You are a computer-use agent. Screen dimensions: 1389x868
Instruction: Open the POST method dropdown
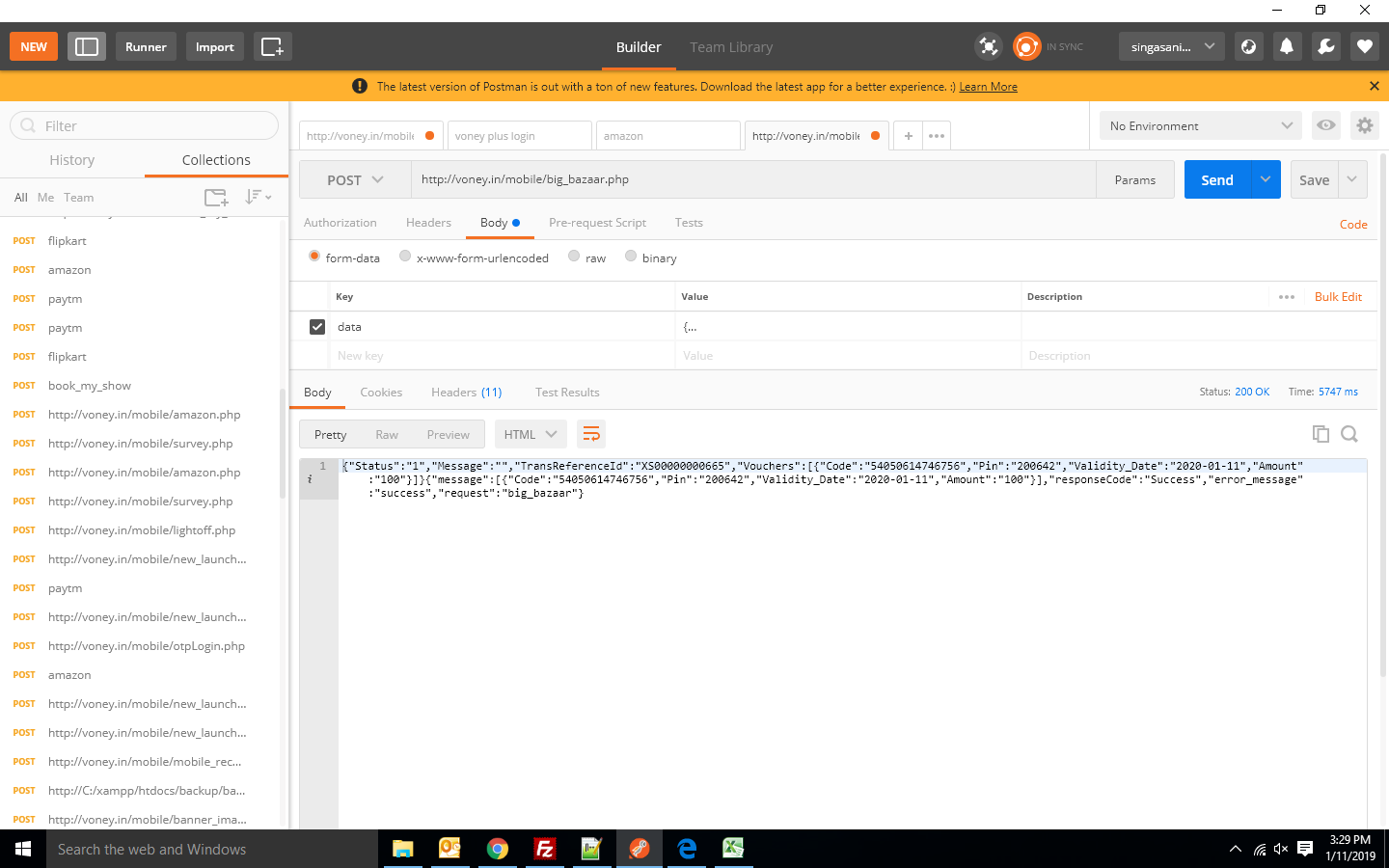click(355, 180)
